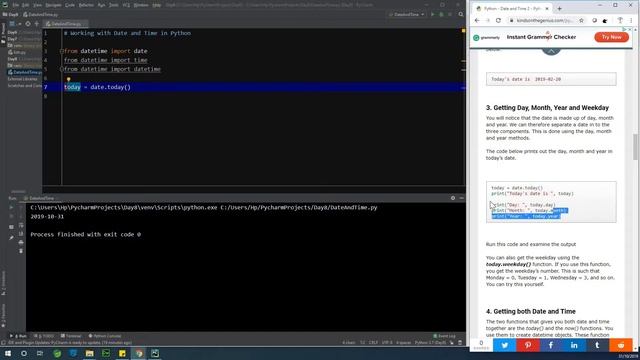Click Try Now on Grammarly ad
This screenshot has width=640, height=360.
(611, 37)
